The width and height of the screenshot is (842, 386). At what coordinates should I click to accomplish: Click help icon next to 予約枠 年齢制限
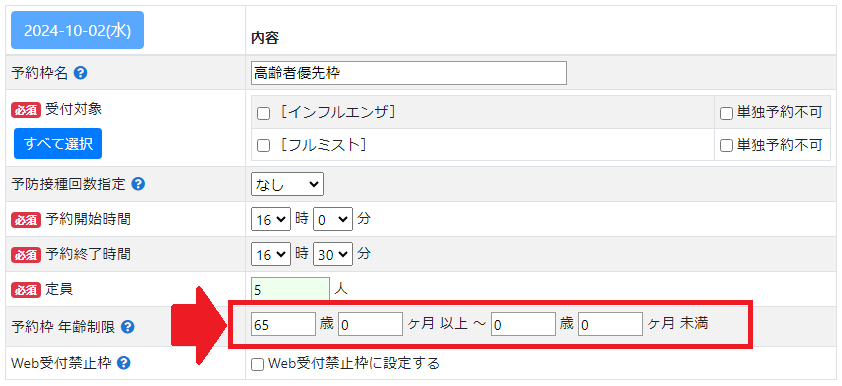[x=127, y=326]
